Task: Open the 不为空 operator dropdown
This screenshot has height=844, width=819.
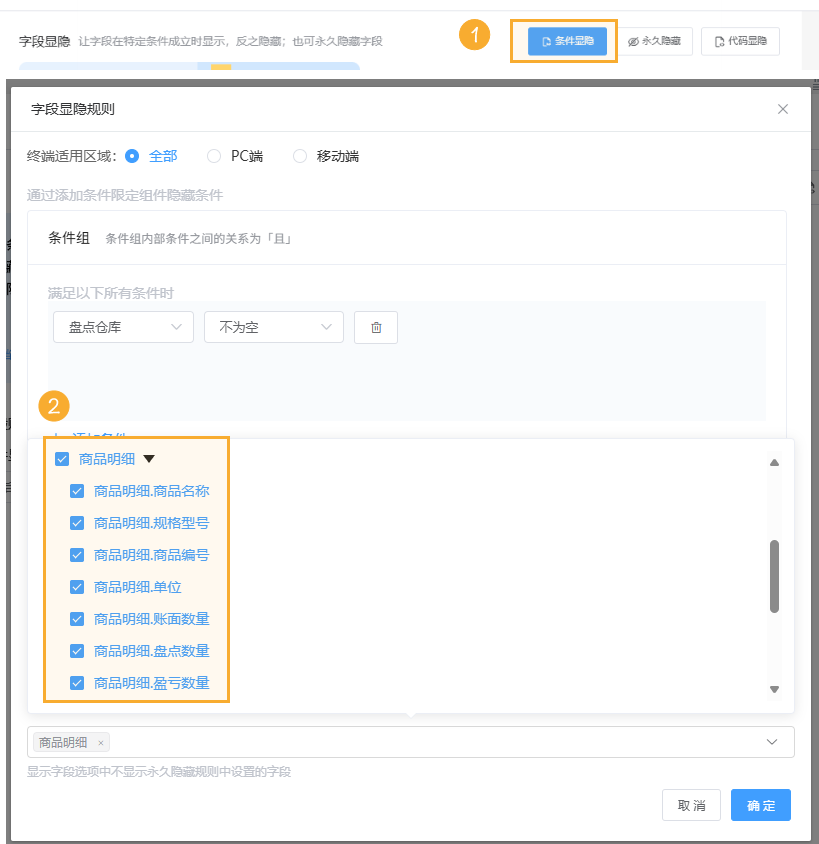Action: [273, 327]
